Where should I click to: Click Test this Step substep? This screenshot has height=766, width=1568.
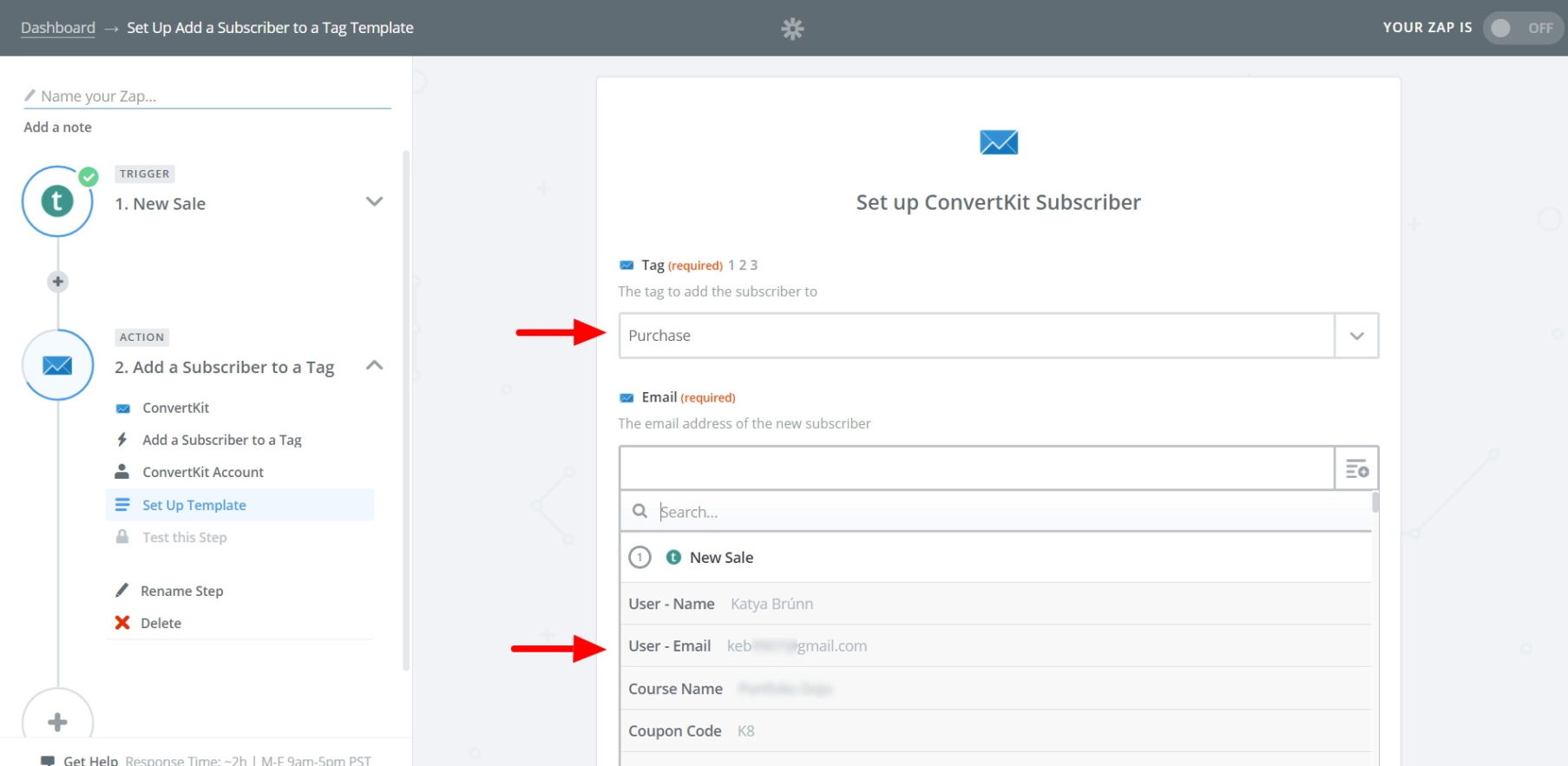click(185, 538)
